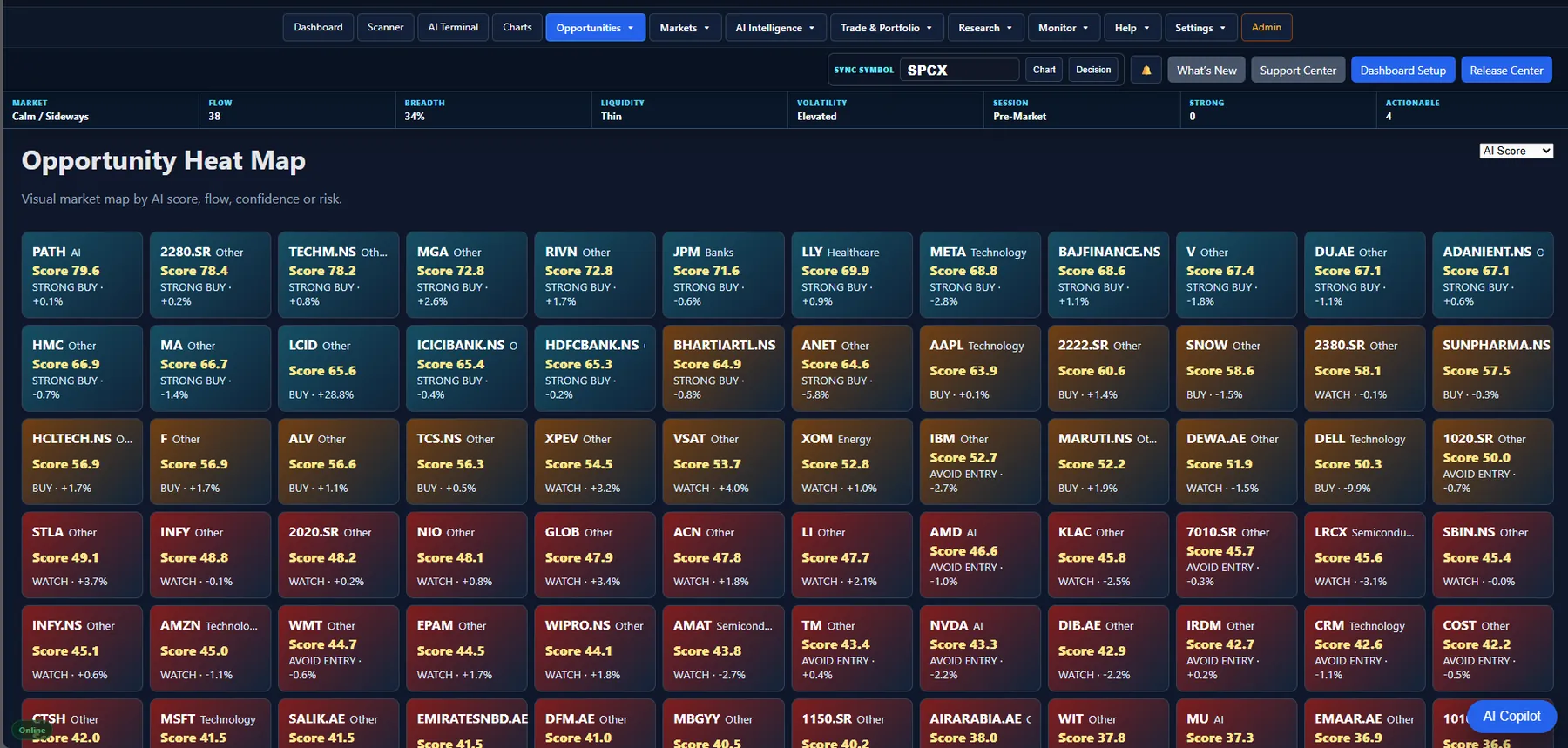
Task: Select the DELL Technology tile
Action: point(1365,462)
